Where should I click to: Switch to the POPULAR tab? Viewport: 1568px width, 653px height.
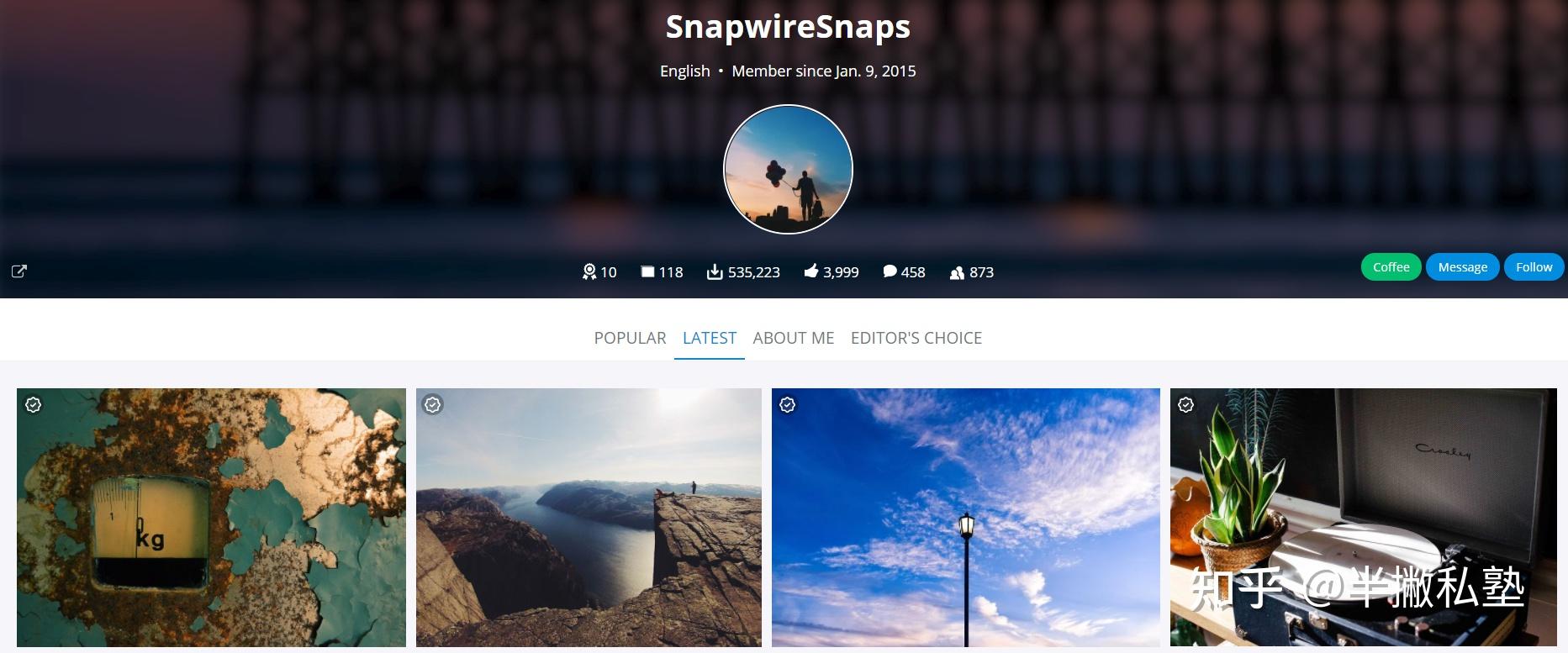(x=630, y=338)
